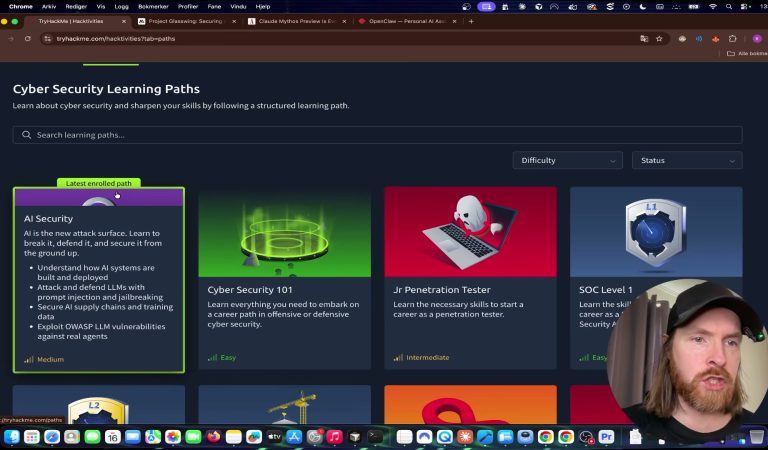Expand the Difficulty filter dropdown
768x450 pixels.
pos(568,160)
